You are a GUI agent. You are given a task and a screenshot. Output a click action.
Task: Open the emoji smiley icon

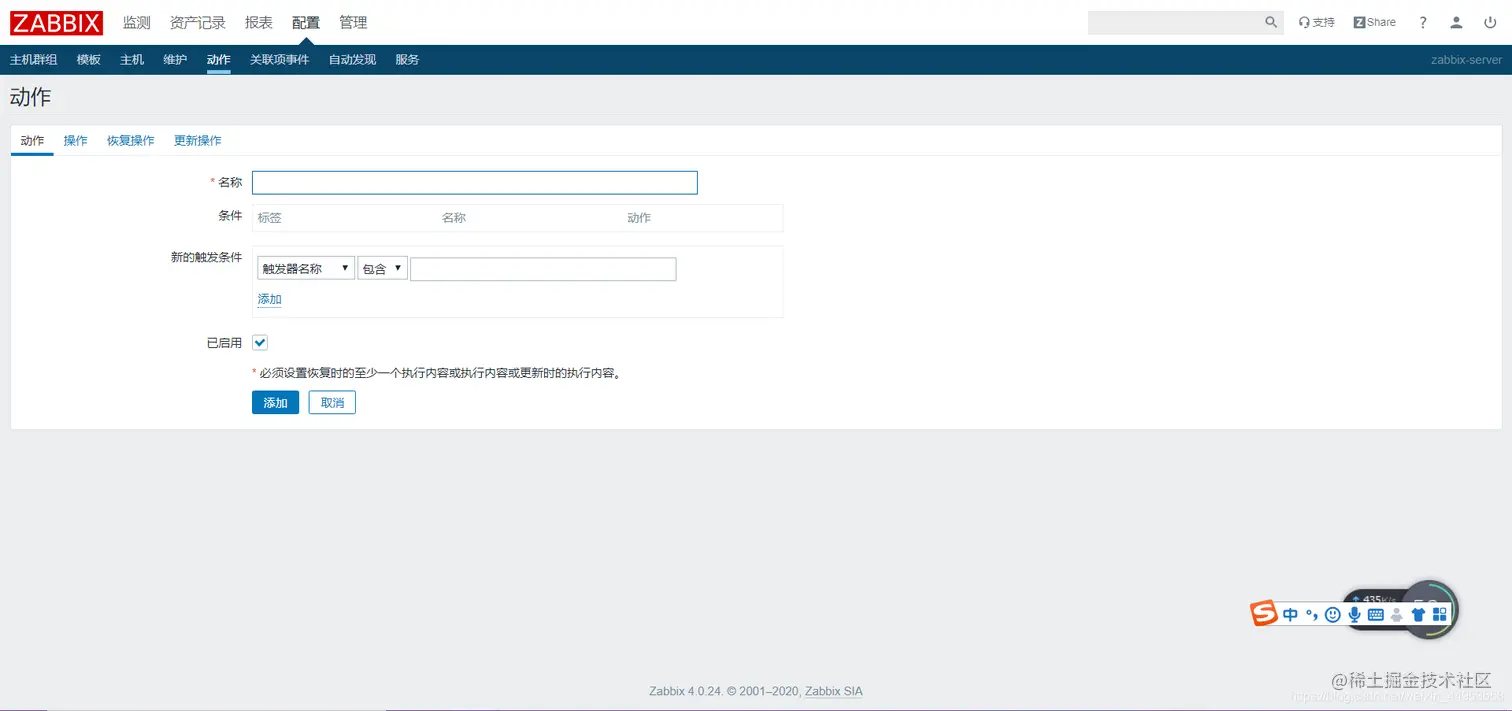(1332, 615)
